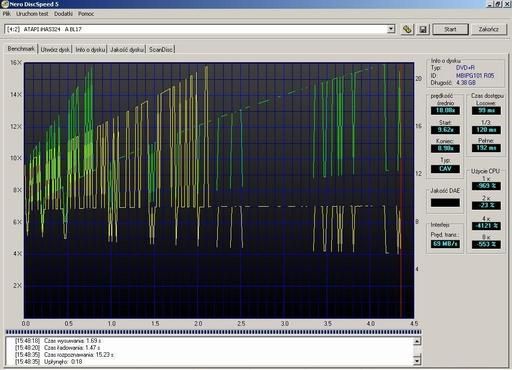Click the disc type DVD+R text

click(x=465, y=68)
